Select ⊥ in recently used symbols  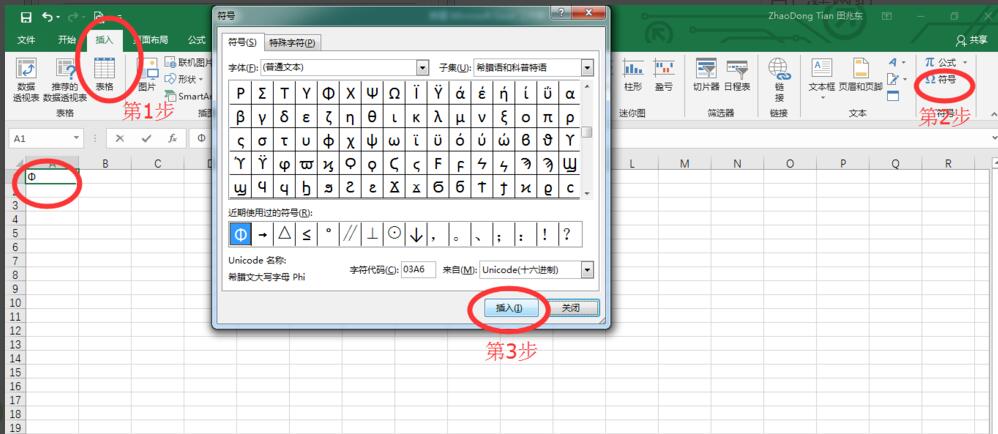point(372,234)
